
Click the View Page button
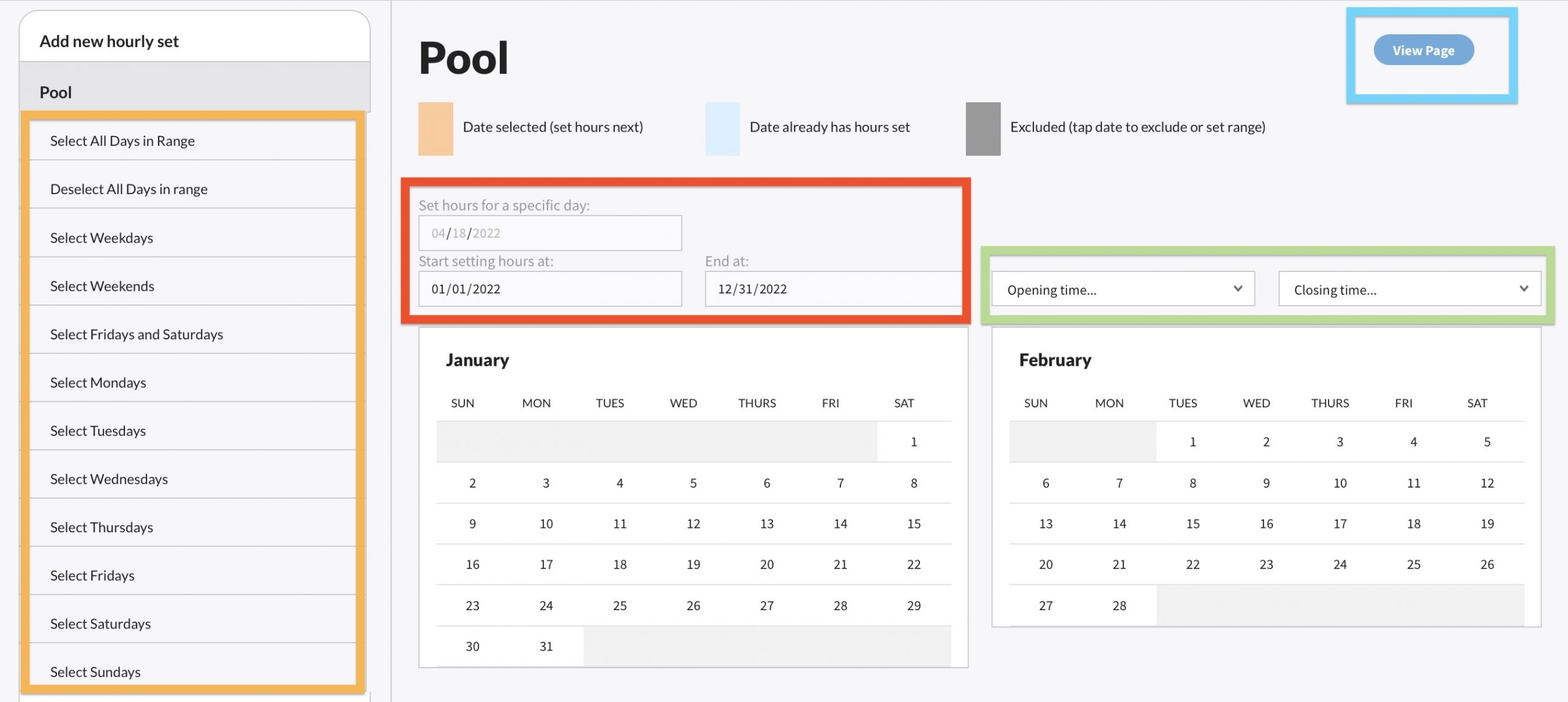(x=1423, y=50)
